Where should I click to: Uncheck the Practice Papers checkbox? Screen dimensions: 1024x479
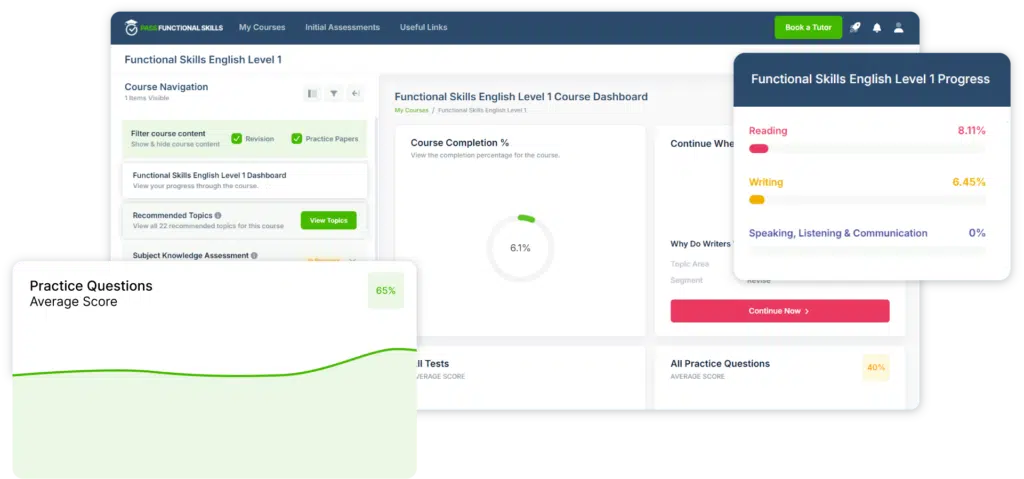point(296,139)
